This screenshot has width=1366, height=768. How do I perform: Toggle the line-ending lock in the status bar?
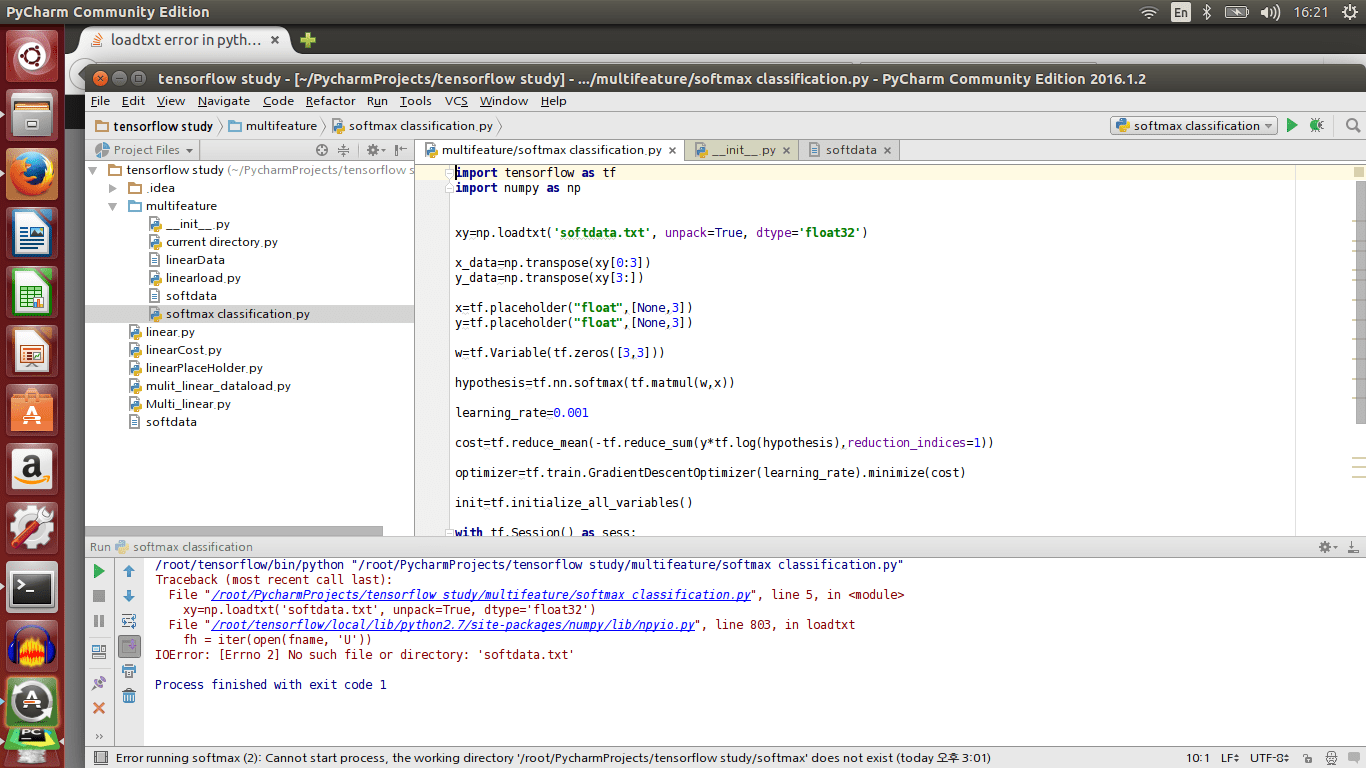pyautogui.click(x=1308, y=758)
